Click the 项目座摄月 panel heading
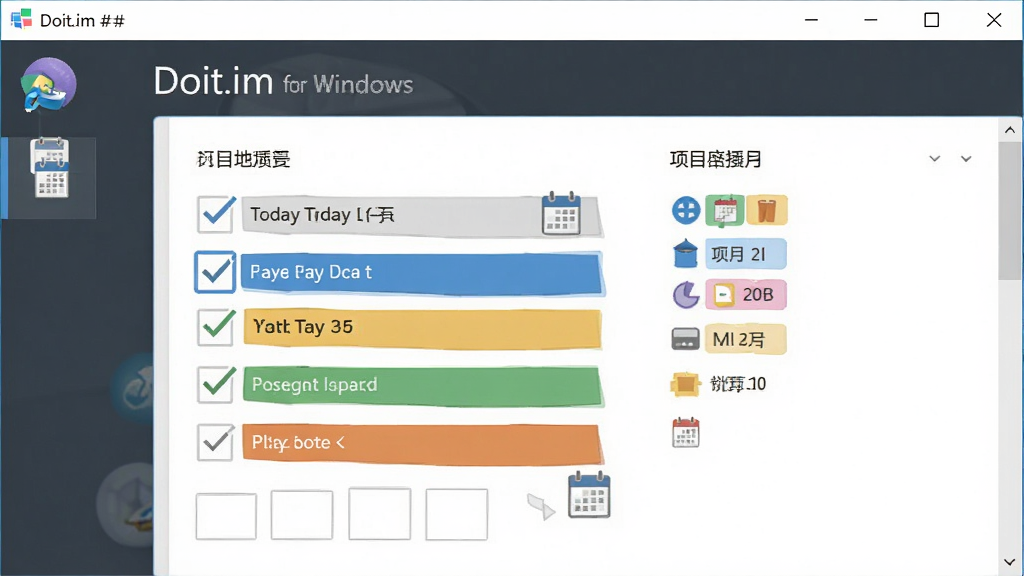The width and height of the screenshot is (1024, 576). point(716,159)
